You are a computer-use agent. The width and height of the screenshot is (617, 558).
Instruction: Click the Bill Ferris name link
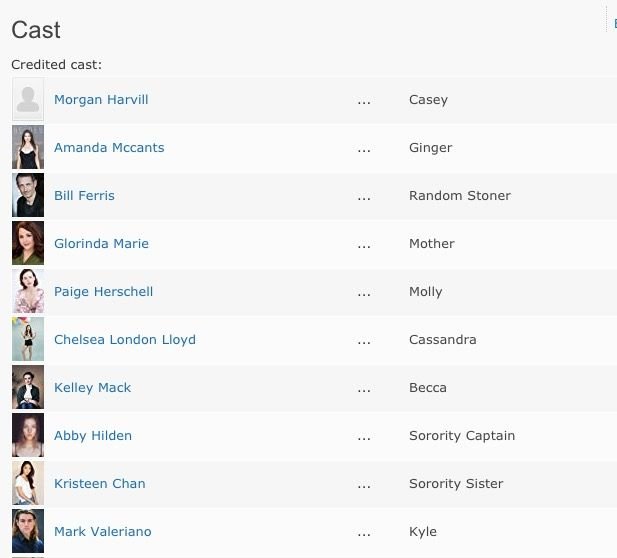coord(84,196)
